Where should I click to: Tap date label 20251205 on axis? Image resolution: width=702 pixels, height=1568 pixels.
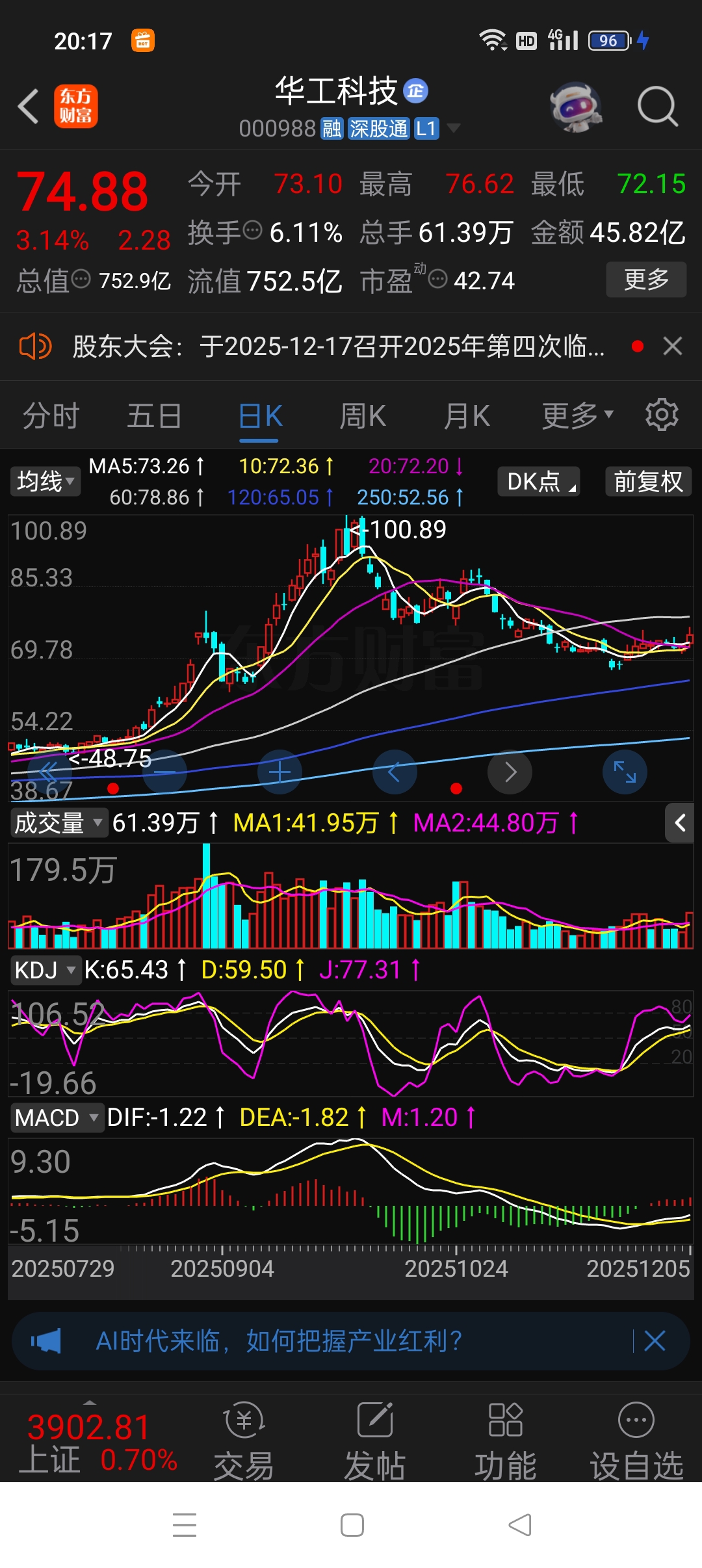(638, 1268)
